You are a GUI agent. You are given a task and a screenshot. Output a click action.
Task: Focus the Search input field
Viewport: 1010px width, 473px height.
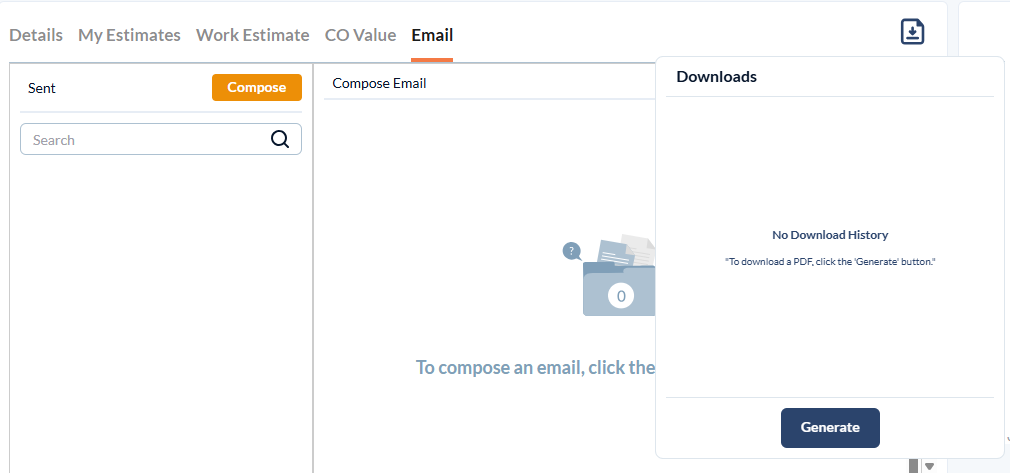coord(161,139)
